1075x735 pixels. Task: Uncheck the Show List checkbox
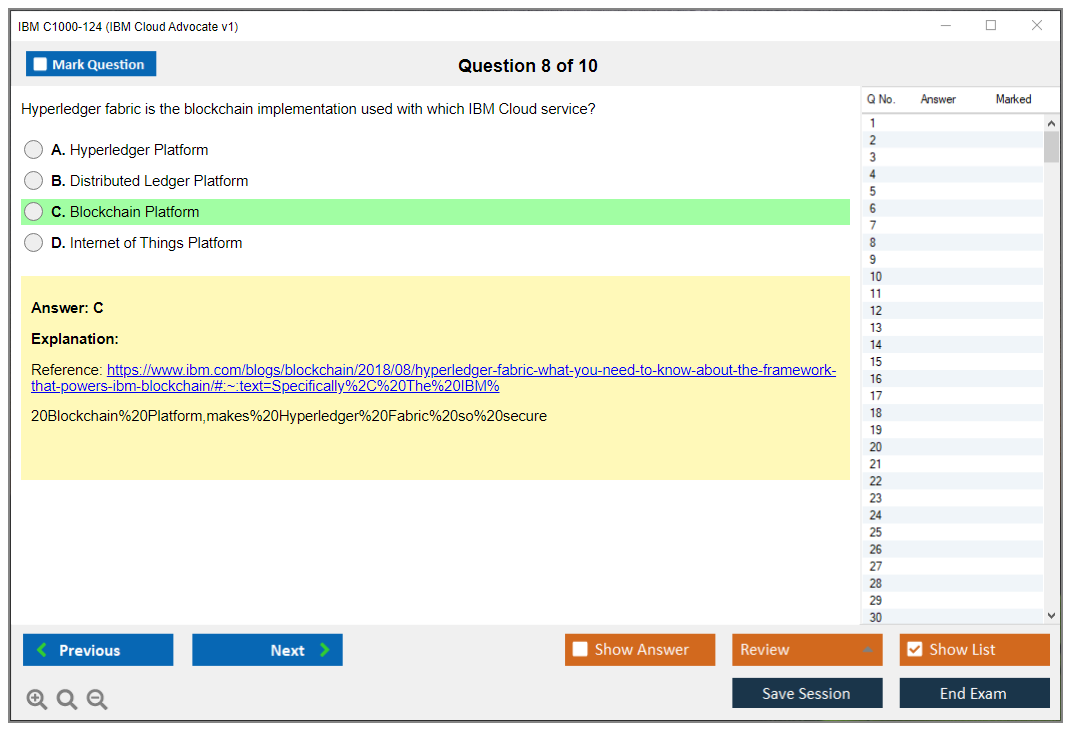click(x=914, y=650)
